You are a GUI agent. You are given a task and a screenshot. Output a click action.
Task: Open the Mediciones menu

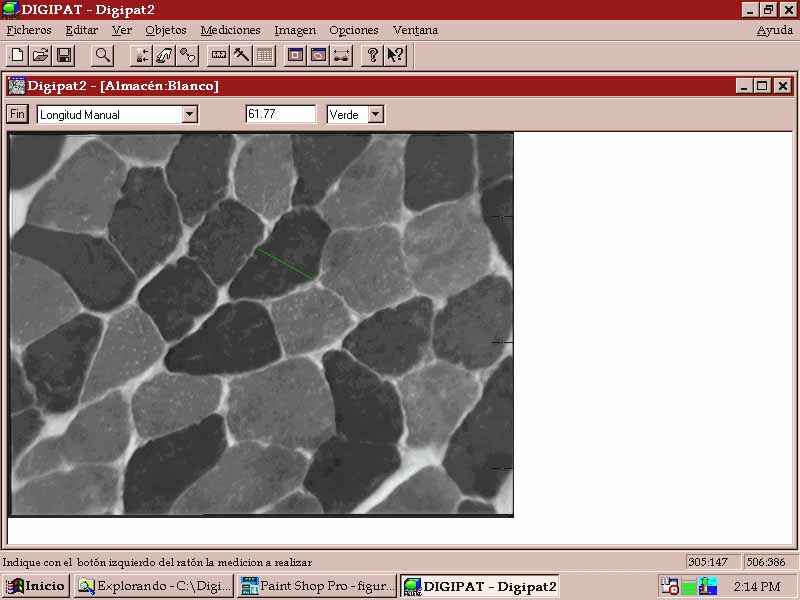230,30
